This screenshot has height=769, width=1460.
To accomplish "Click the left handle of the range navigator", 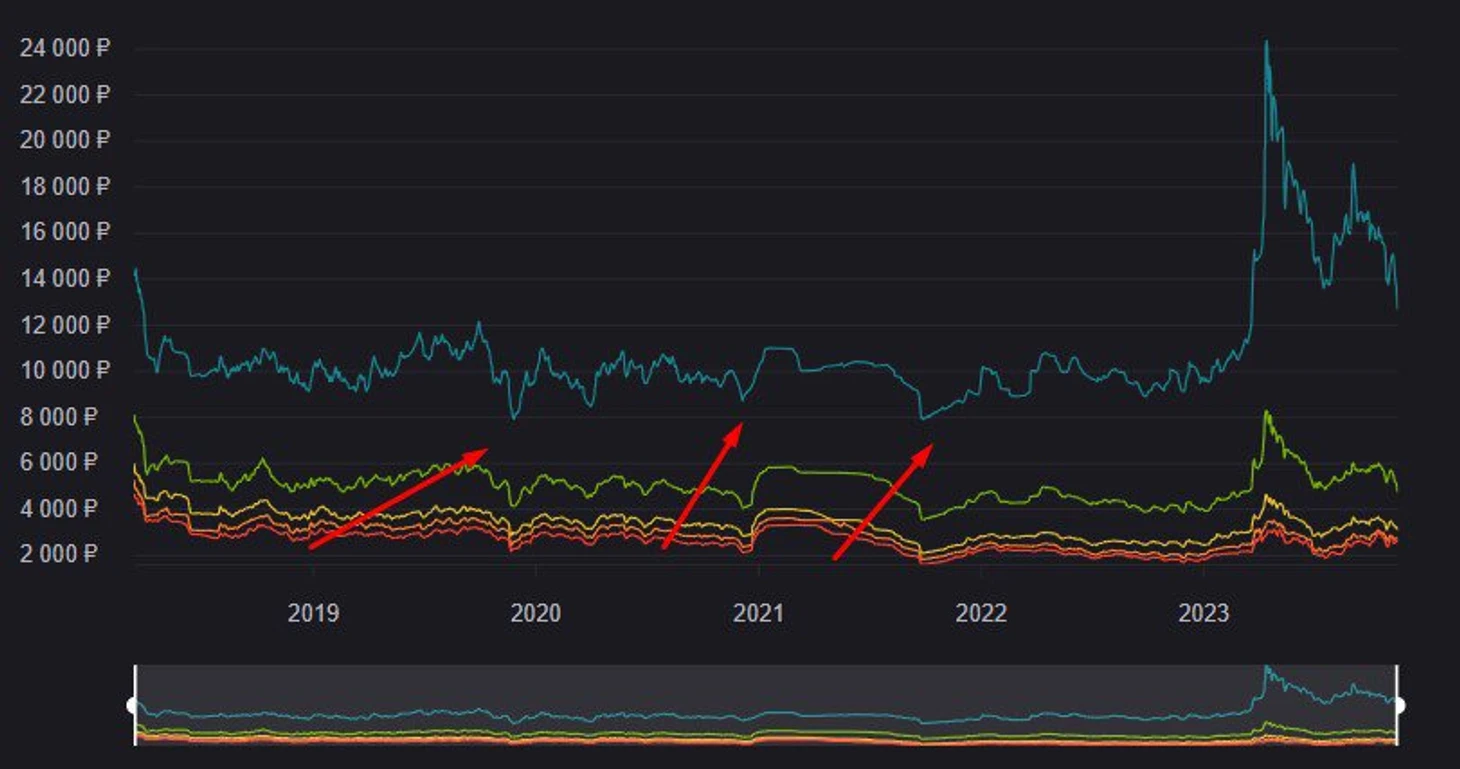I will point(134,705).
